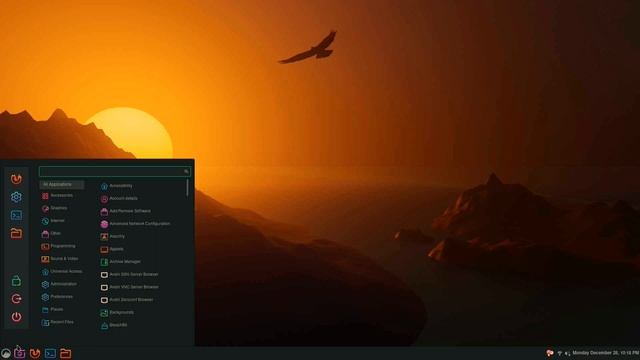
Task: Select the Graphics category
Action: pyautogui.click(x=55, y=208)
